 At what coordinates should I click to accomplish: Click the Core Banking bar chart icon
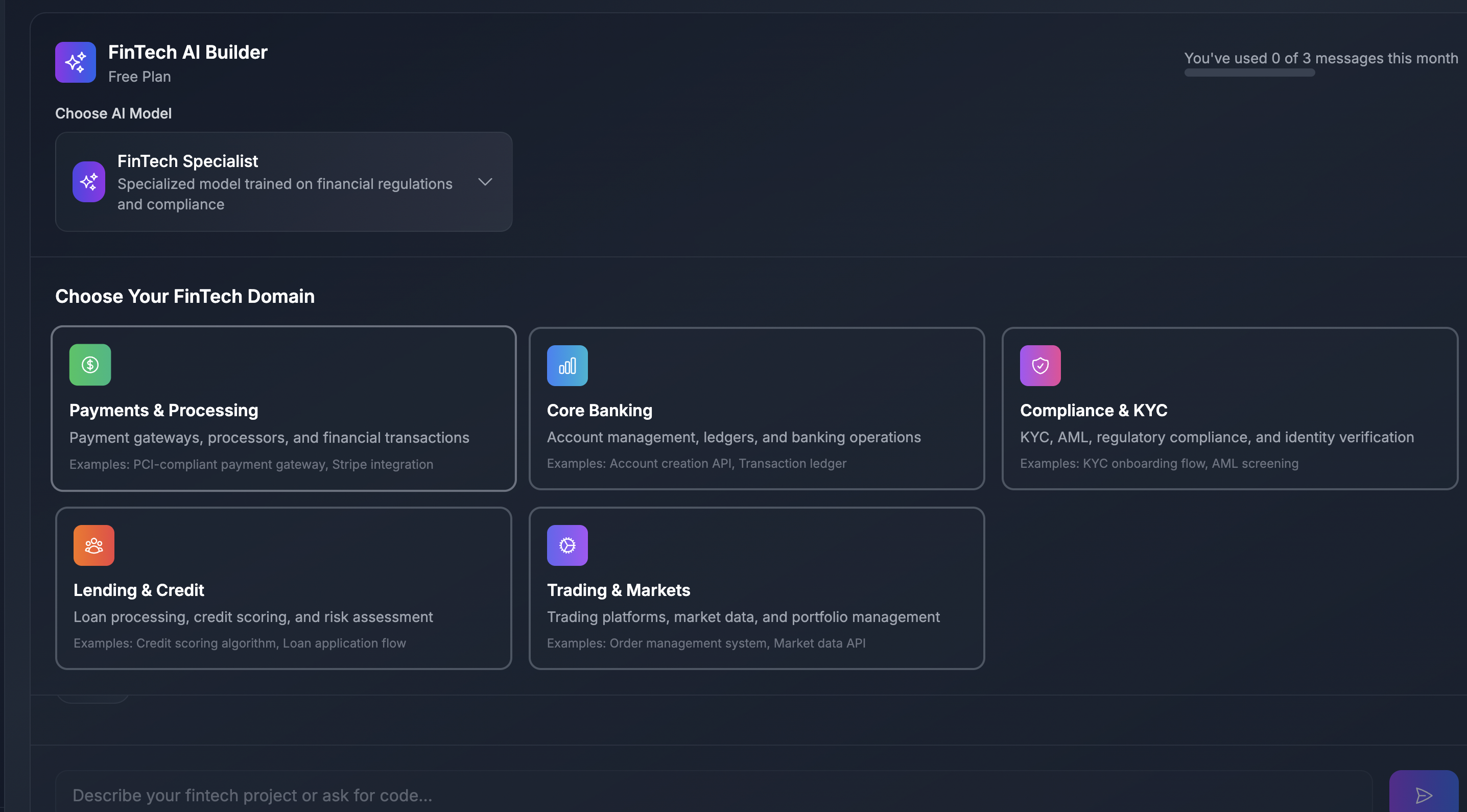coord(567,365)
